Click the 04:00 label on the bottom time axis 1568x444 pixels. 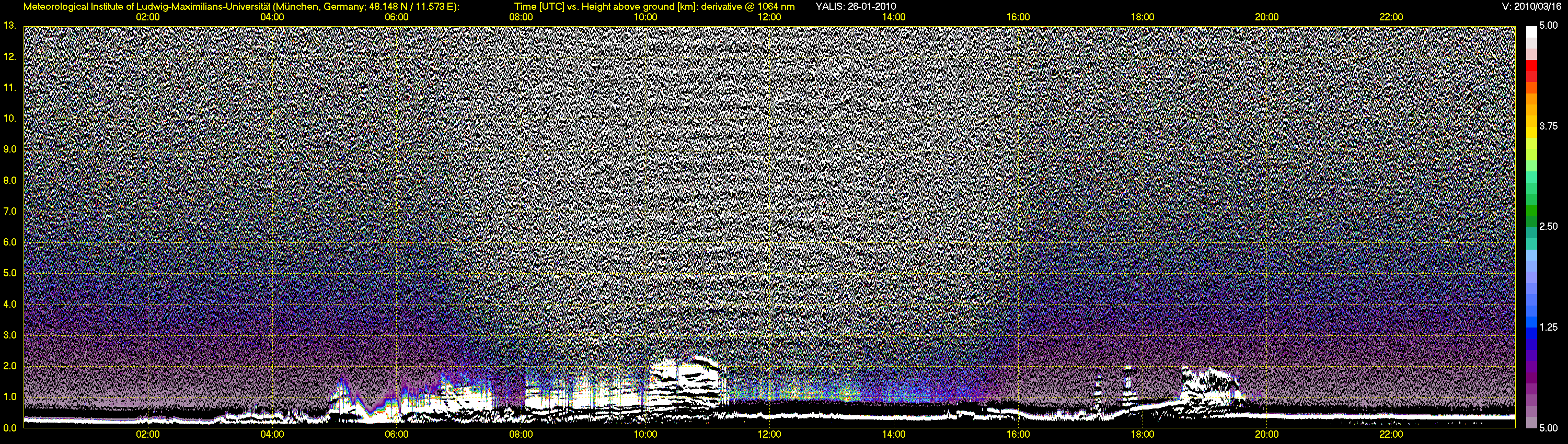(272, 434)
